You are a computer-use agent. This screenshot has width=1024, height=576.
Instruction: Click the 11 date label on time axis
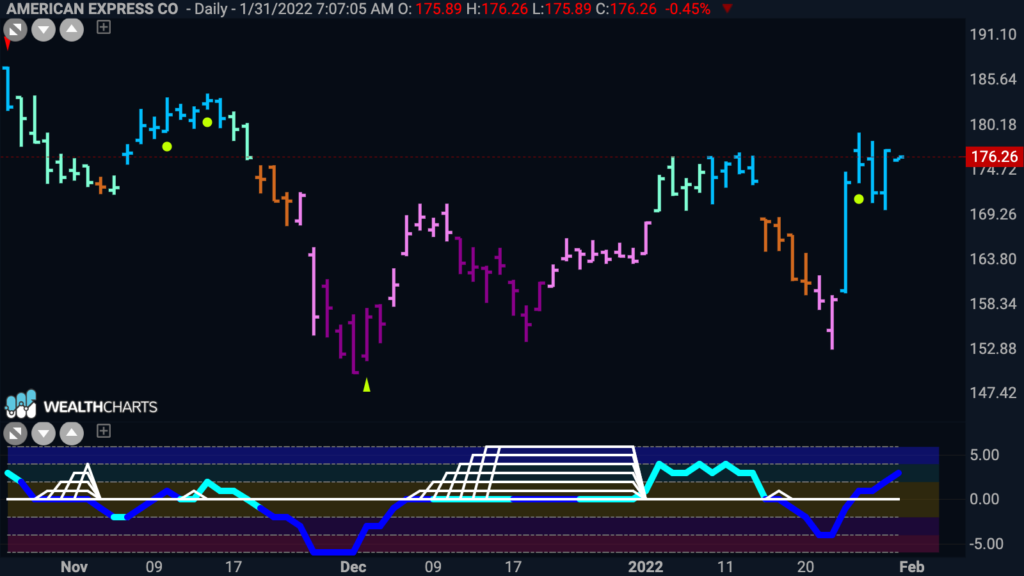(725, 567)
